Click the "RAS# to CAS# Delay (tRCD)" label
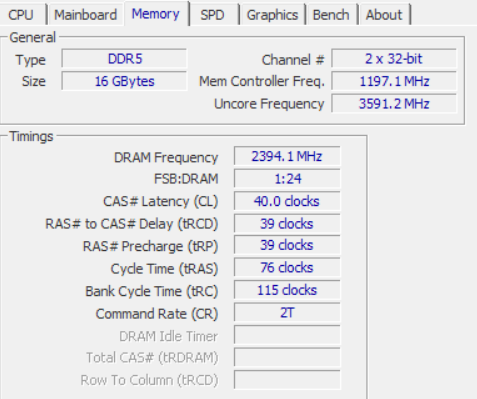Image resolution: width=477 pixels, height=399 pixels. click(x=132, y=224)
